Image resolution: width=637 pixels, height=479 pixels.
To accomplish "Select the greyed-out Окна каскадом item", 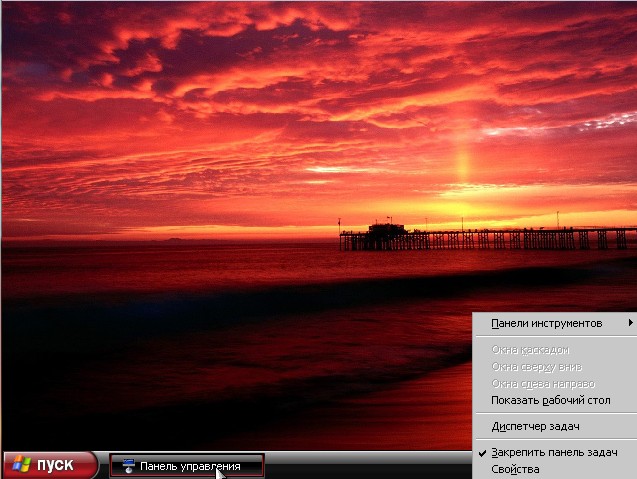I will (530, 349).
